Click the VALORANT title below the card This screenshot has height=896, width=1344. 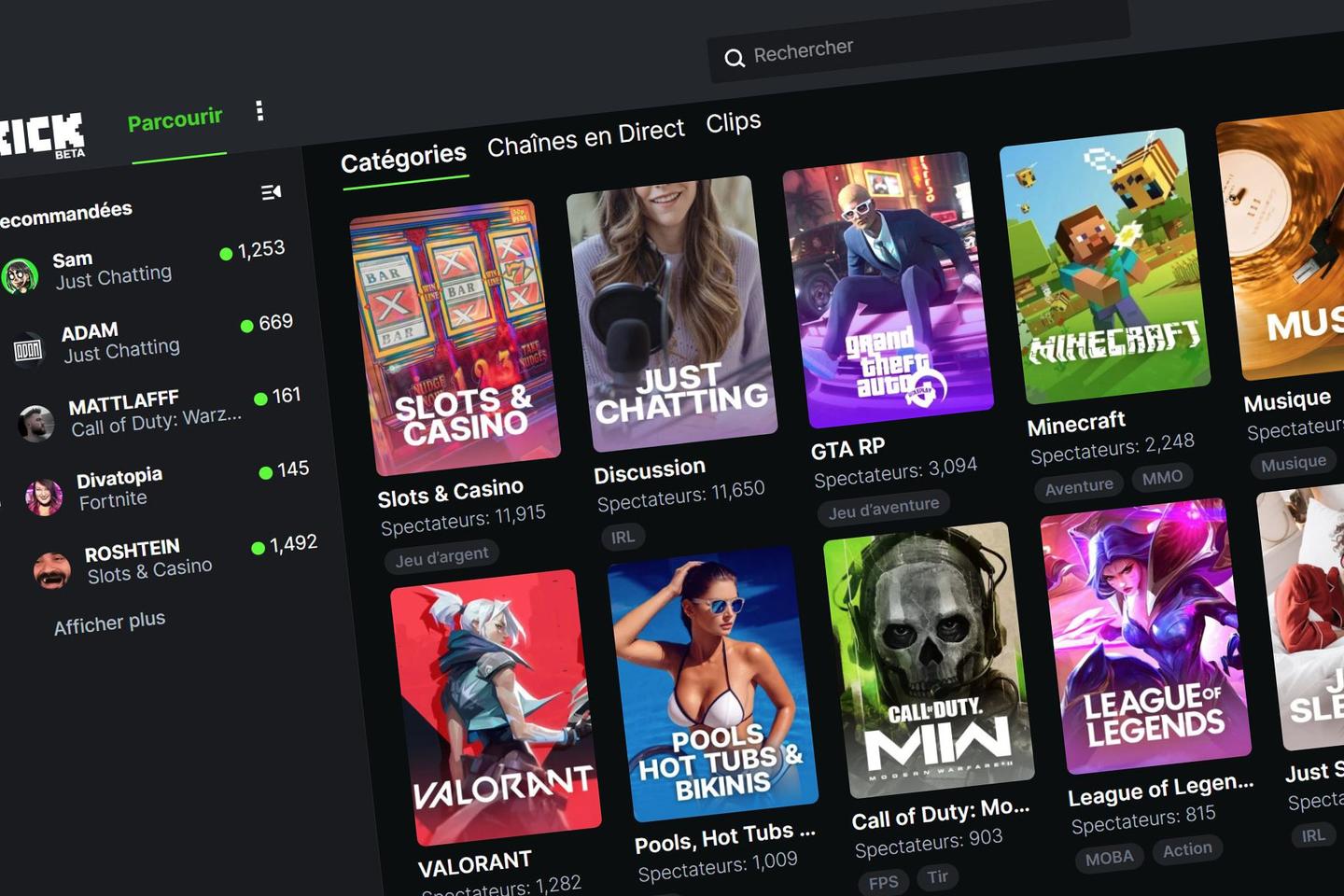(x=474, y=863)
